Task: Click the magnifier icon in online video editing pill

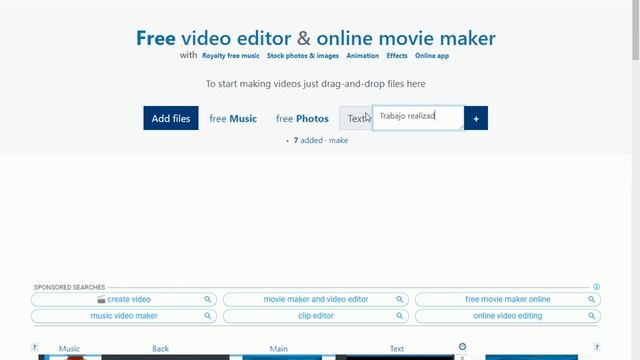Action: click(x=591, y=316)
